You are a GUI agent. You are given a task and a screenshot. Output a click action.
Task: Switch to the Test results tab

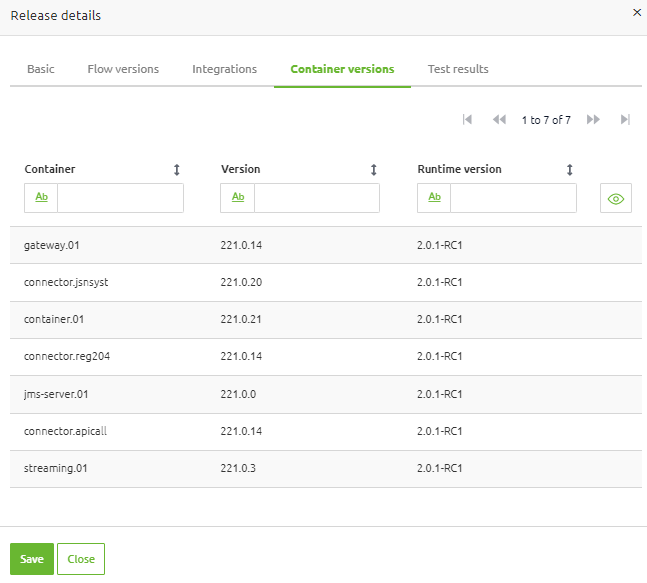(x=458, y=69)
